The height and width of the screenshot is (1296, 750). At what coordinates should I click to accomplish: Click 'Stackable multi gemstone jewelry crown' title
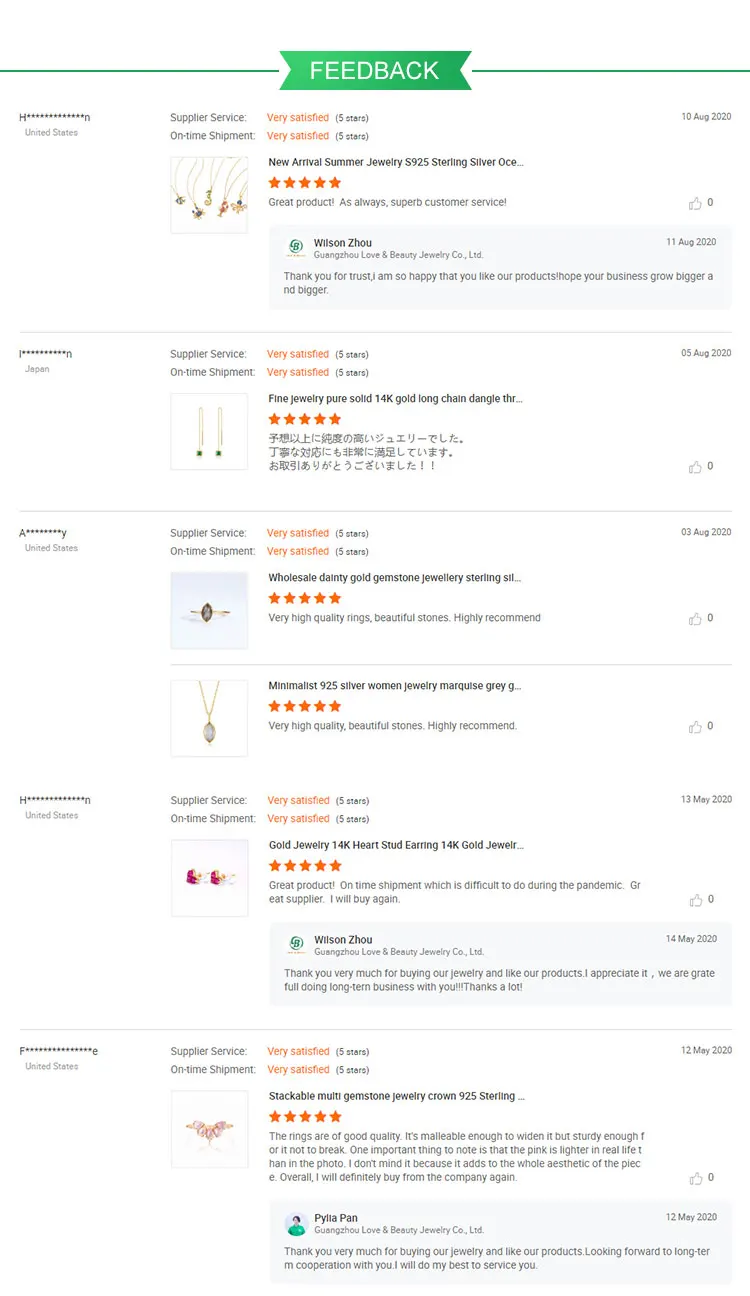point(396,1096)
